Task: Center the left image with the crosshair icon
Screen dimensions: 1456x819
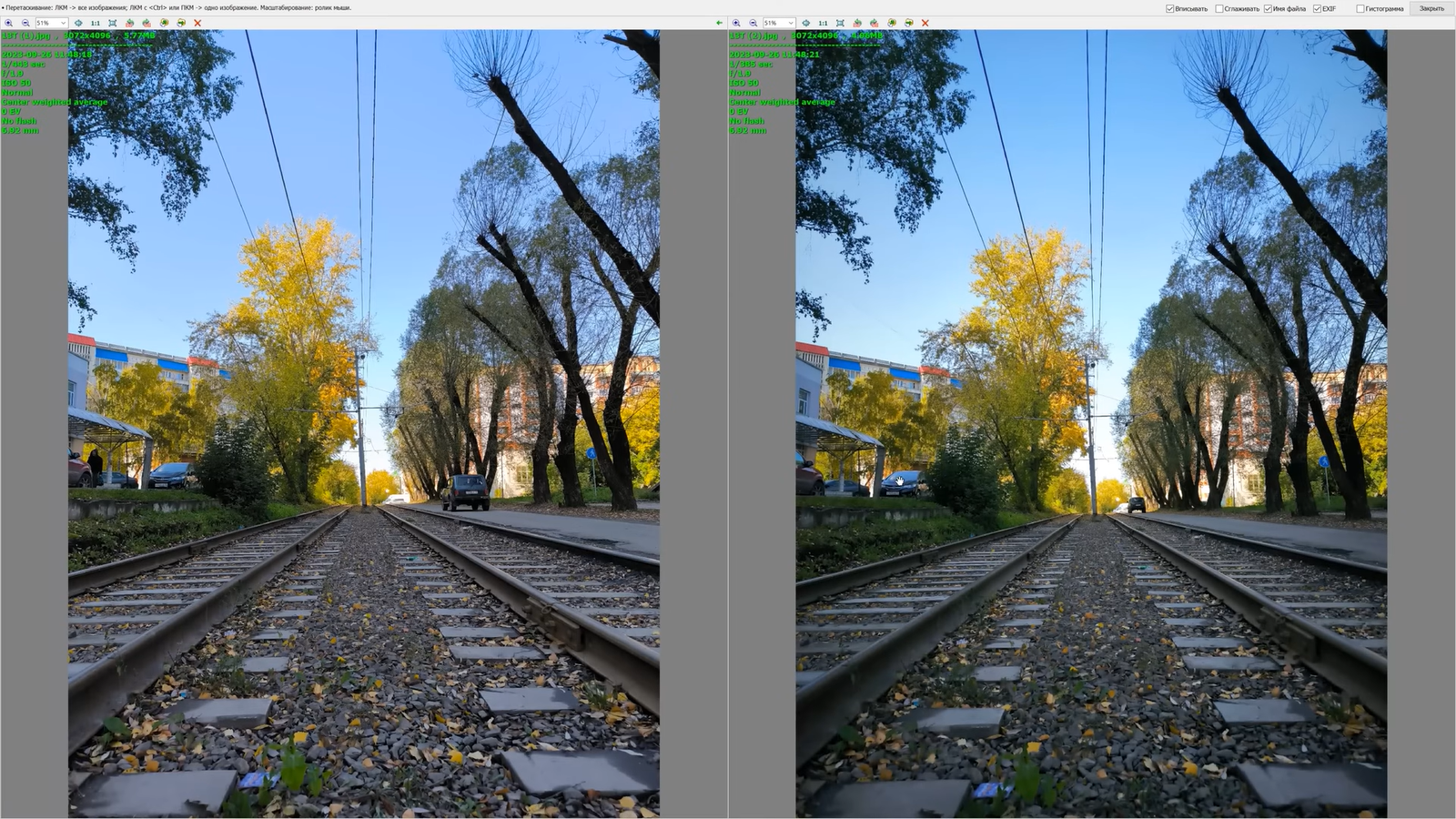Action: (x=78, y=23)
